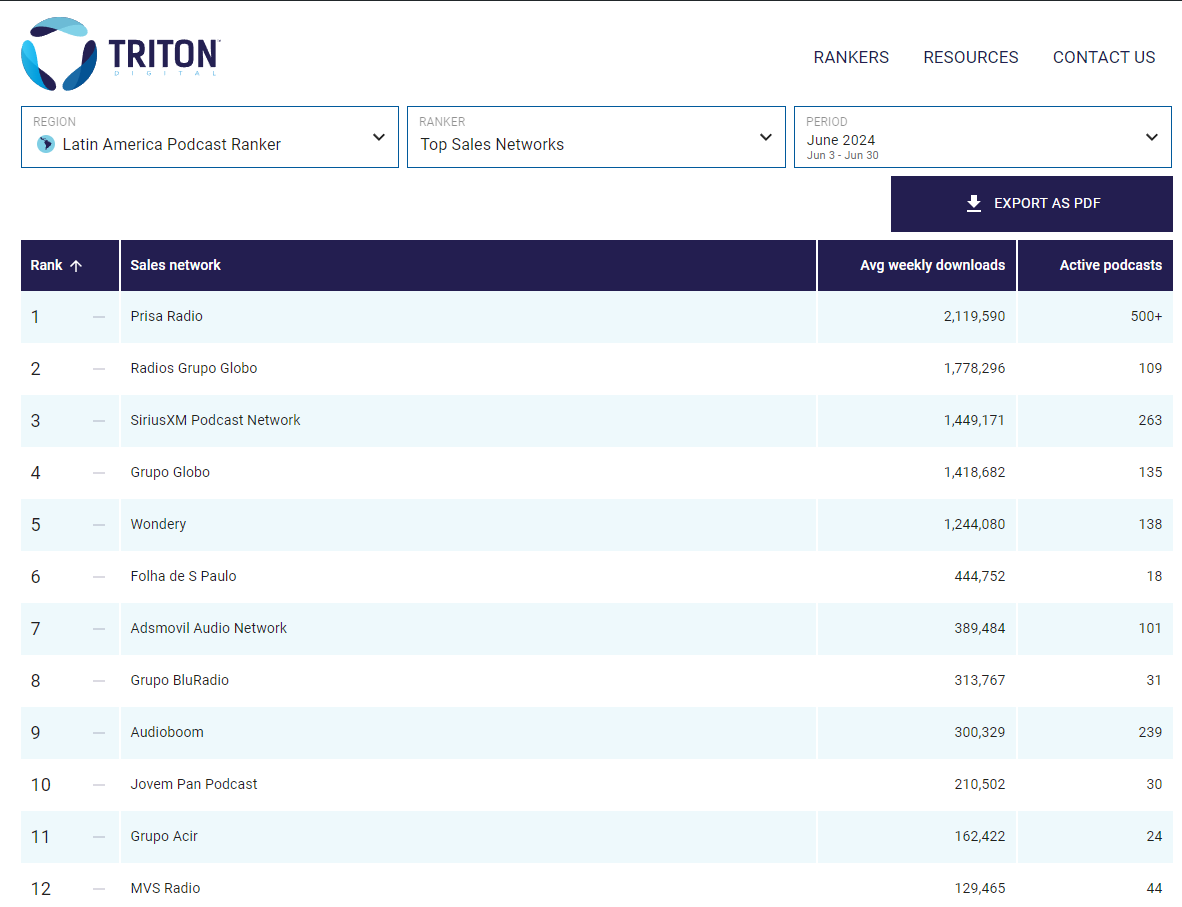The width and height of the screenshot is (1182, 907).
Task: Sort by Rank column header
Action: 69,265
